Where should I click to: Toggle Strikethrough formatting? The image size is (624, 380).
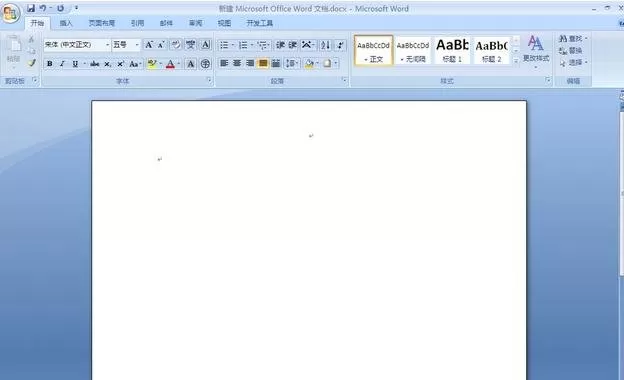95,64
